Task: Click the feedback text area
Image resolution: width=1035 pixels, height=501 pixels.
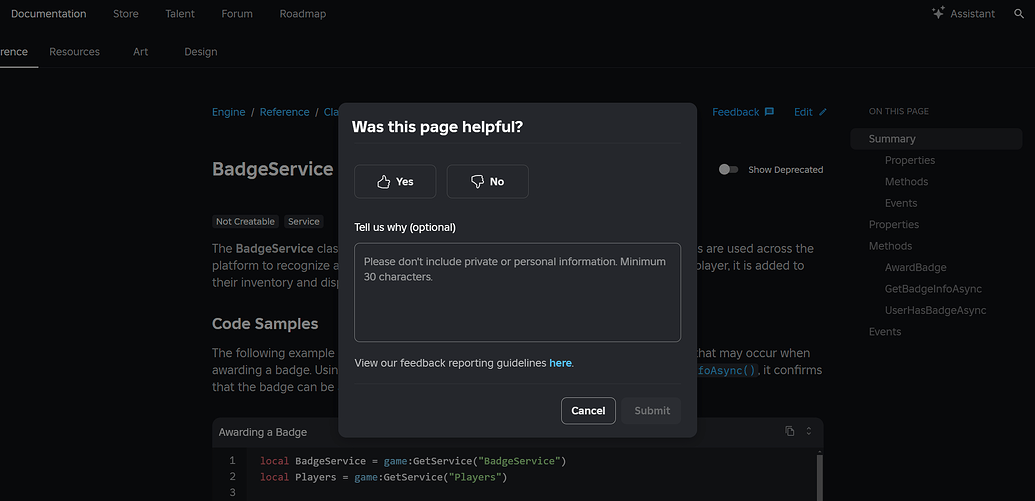Action: pyautogui.click(x=517, y=292)
